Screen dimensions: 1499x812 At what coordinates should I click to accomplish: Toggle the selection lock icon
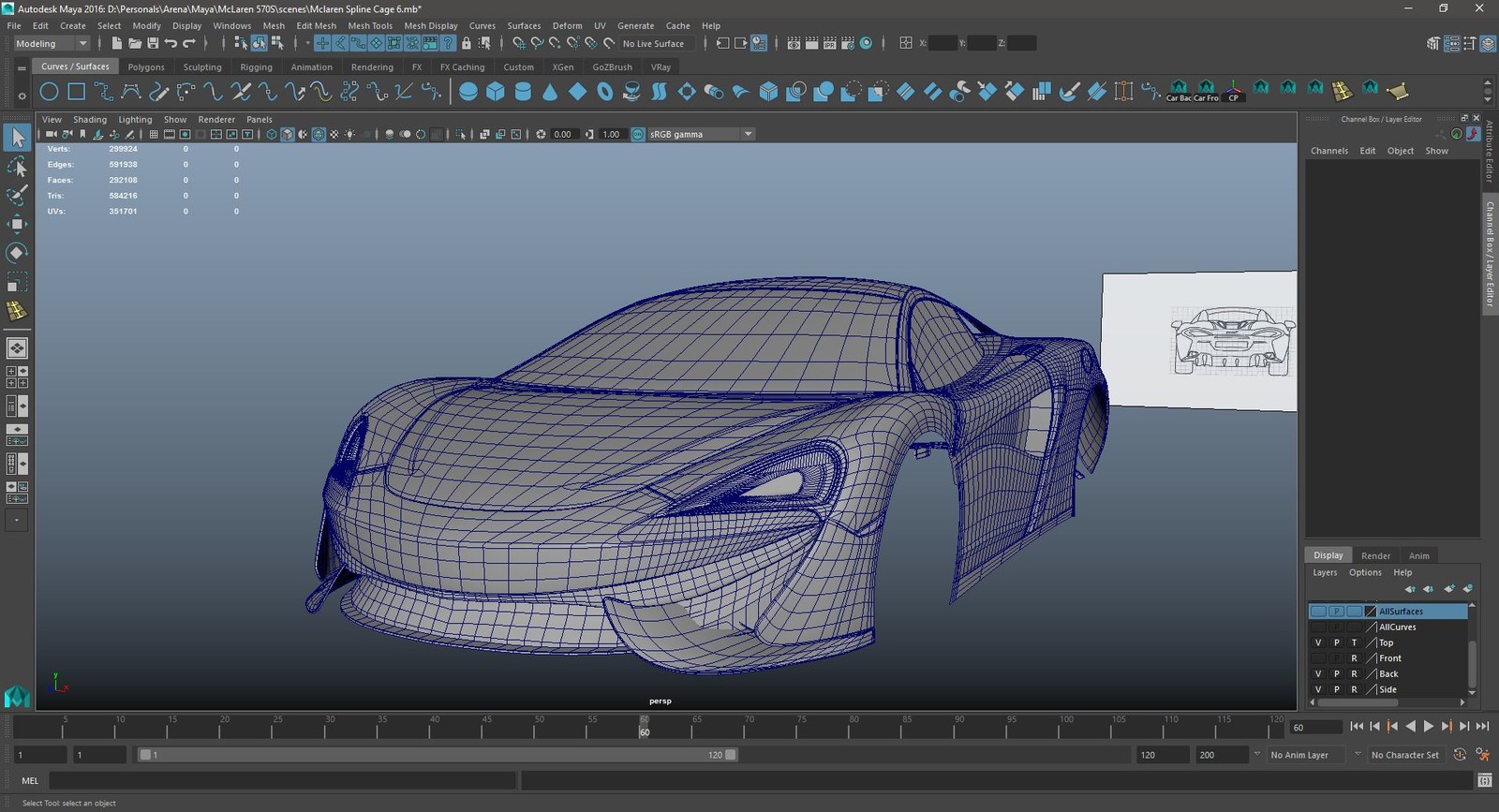tap(467, 43)
